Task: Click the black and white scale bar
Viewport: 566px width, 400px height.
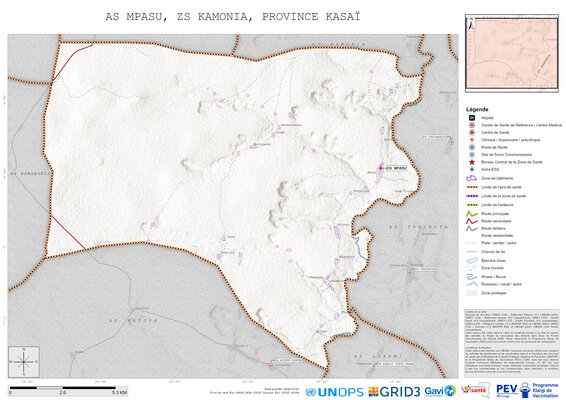Action: click(62, 388)
